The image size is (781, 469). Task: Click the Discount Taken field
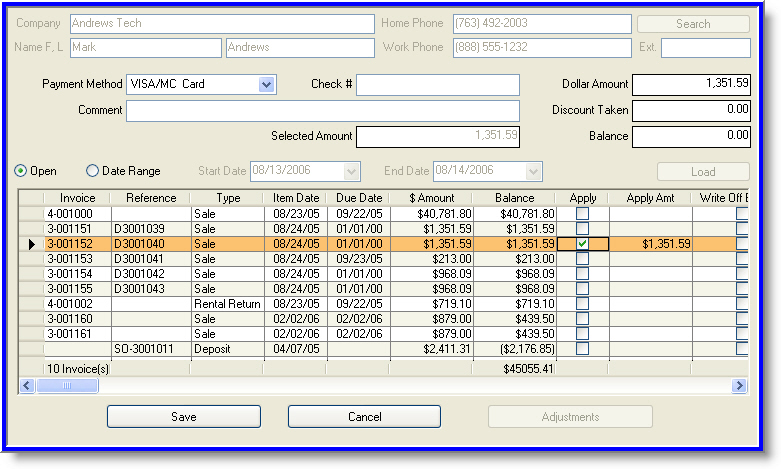(x=691, y=110)
